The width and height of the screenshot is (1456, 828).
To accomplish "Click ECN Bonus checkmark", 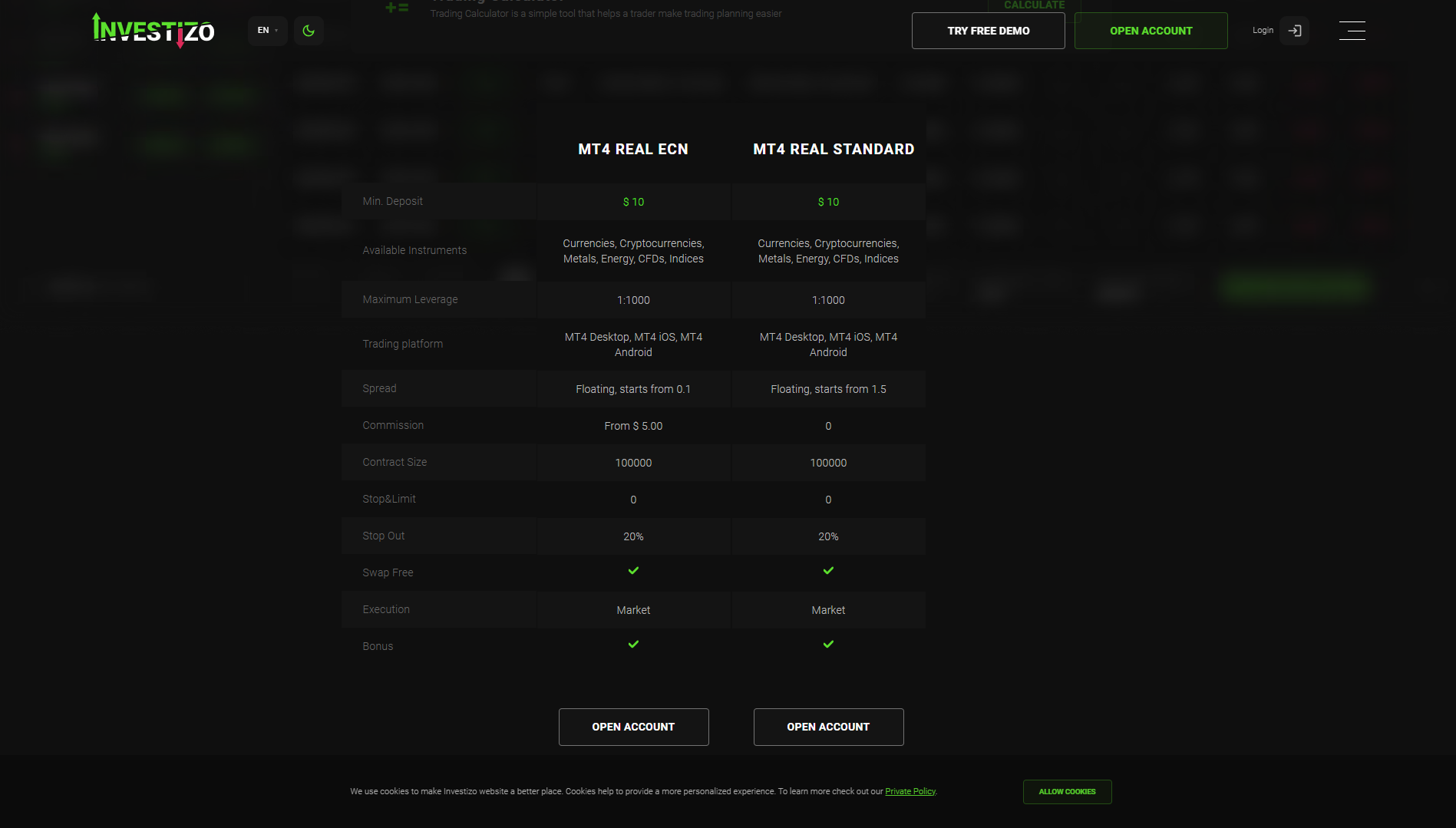I will point(634,644).
